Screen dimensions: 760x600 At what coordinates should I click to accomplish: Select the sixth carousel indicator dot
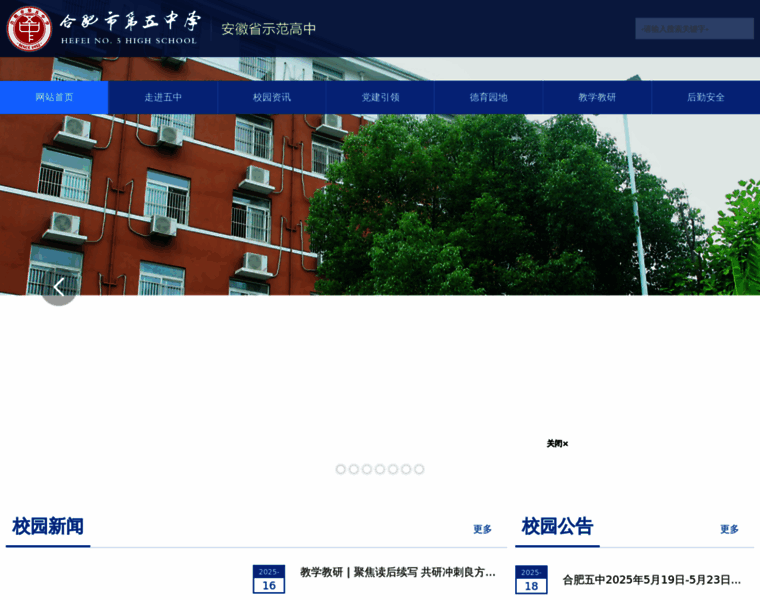pyautogui.click(x=406, y=469)
